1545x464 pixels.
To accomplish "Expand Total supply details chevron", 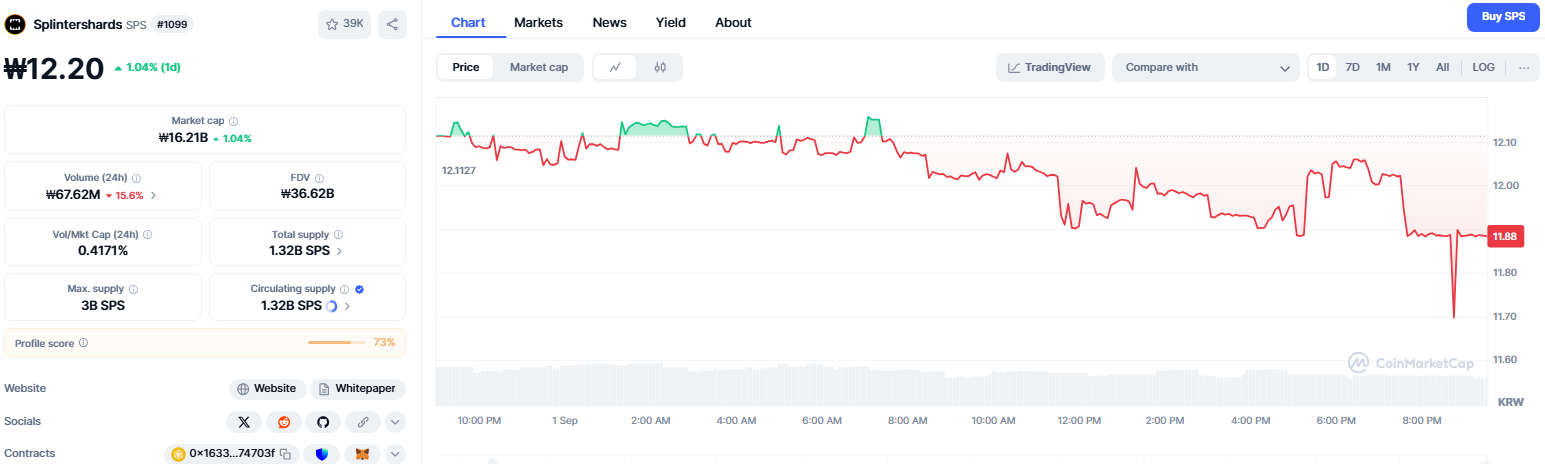I will [339, 251].
